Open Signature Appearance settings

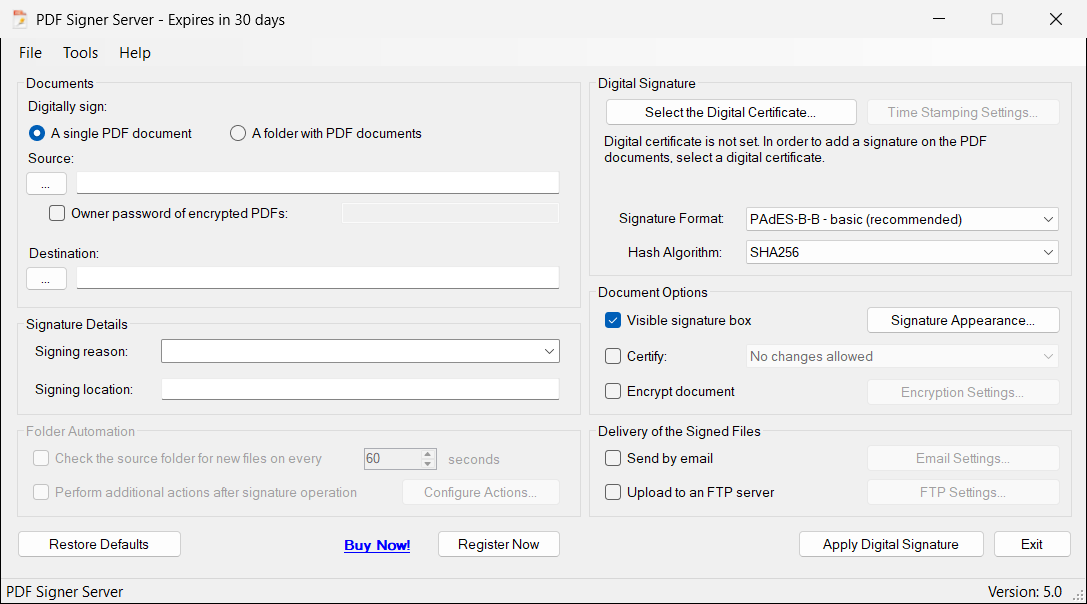pos(963,320)
